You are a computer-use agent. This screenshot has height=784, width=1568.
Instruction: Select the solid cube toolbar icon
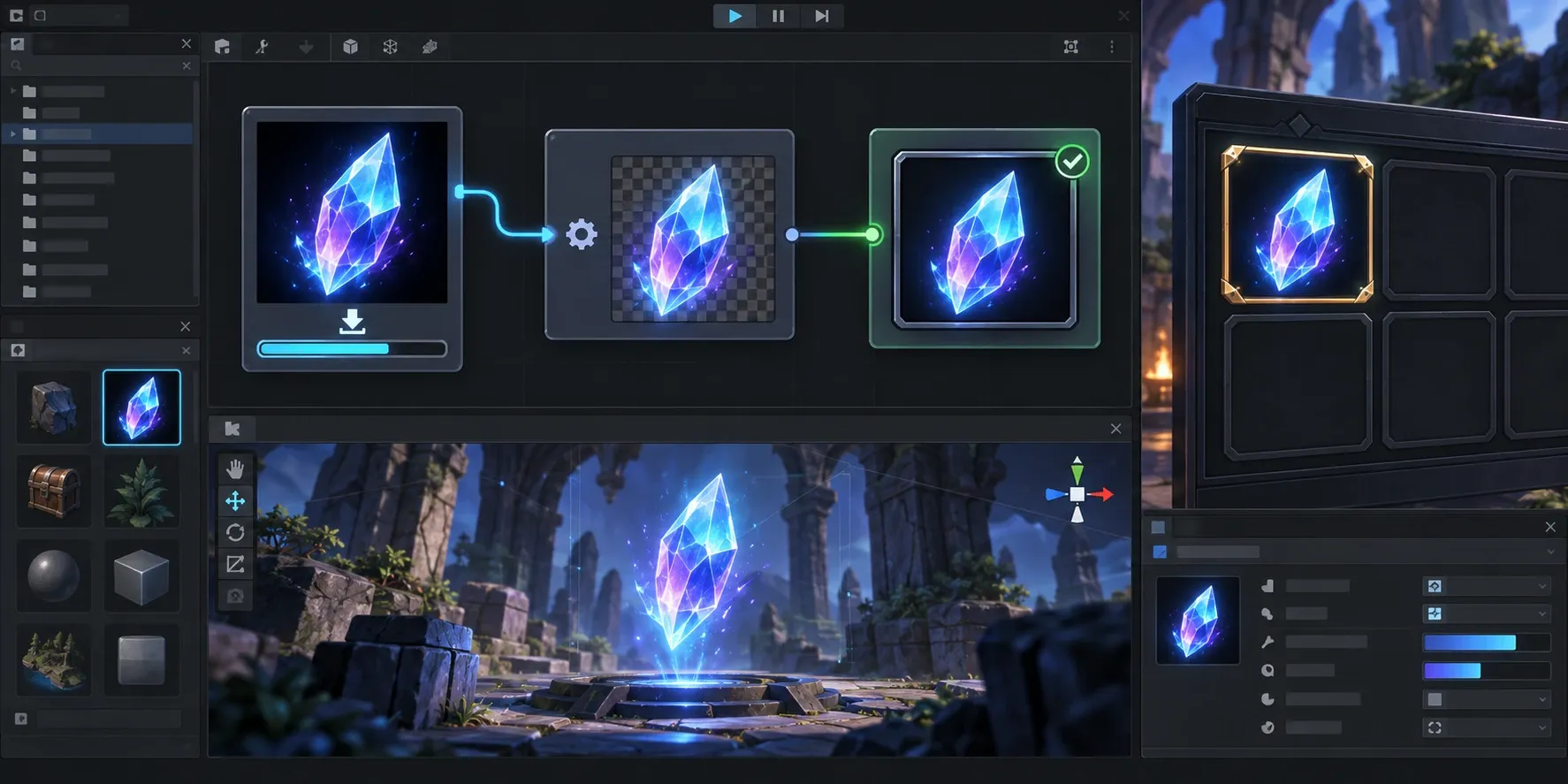pyautogui.click(x=351, y=47)
